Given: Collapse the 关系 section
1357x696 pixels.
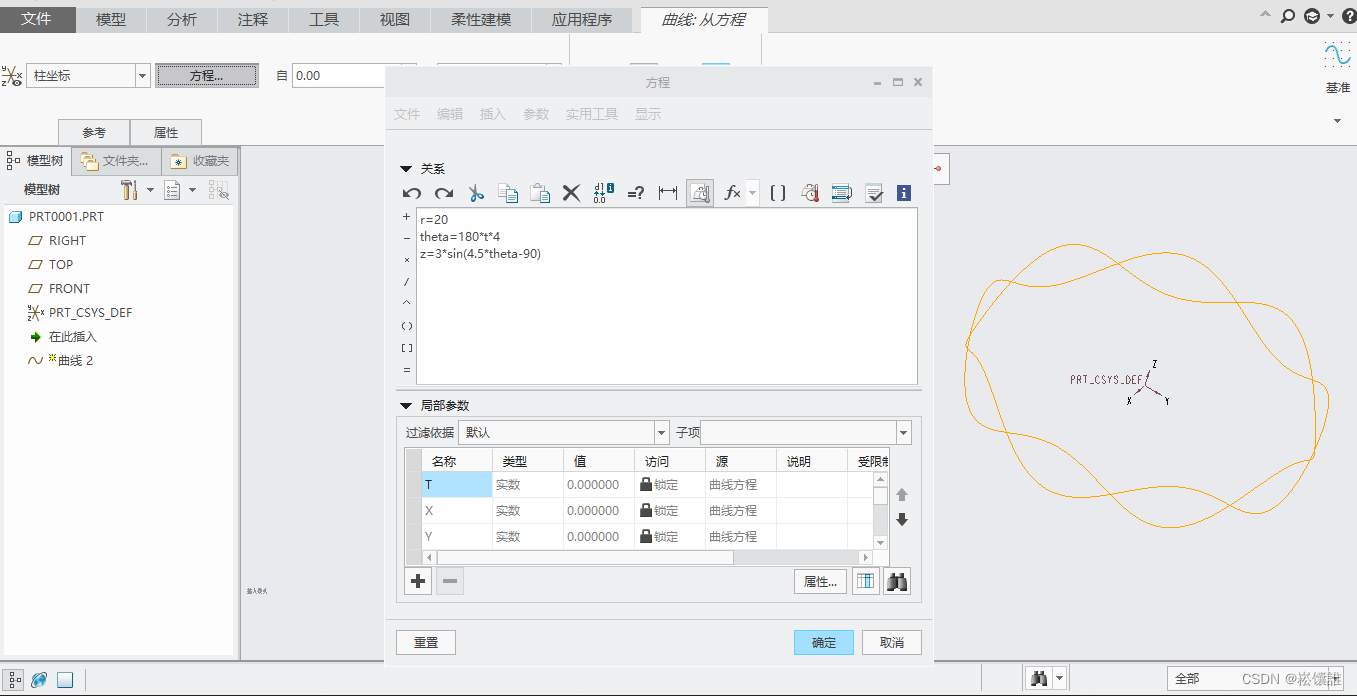Looking at the screenshot, I should click(x=406, y=169).
